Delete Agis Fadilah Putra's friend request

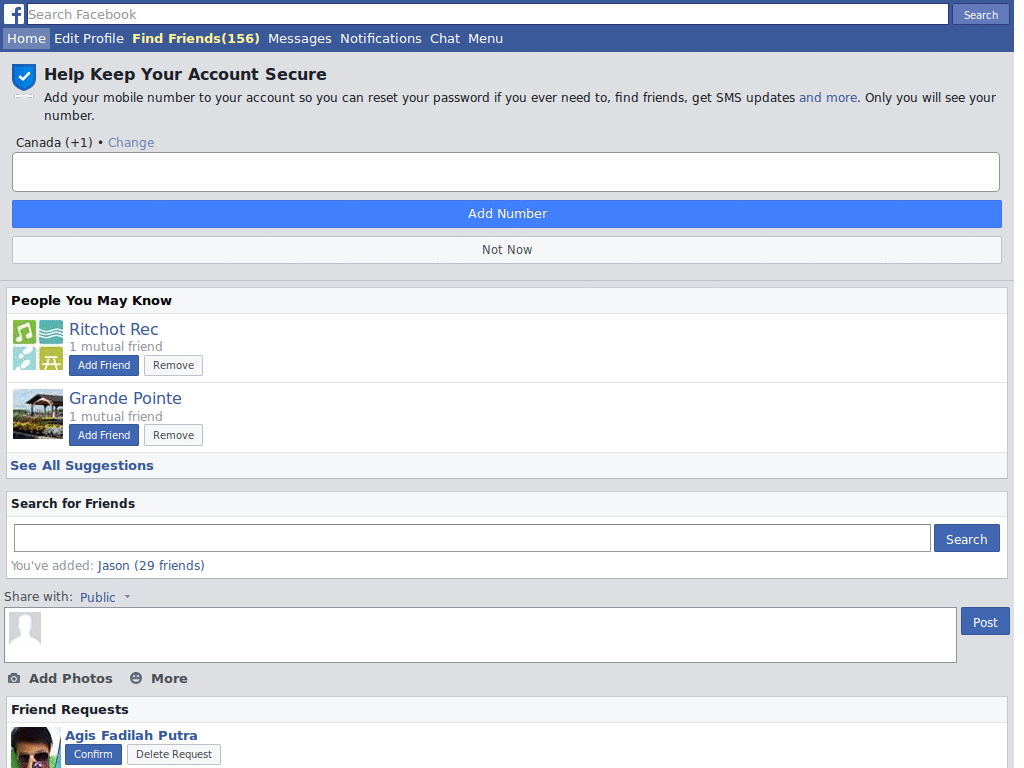(x=174, y=754)
